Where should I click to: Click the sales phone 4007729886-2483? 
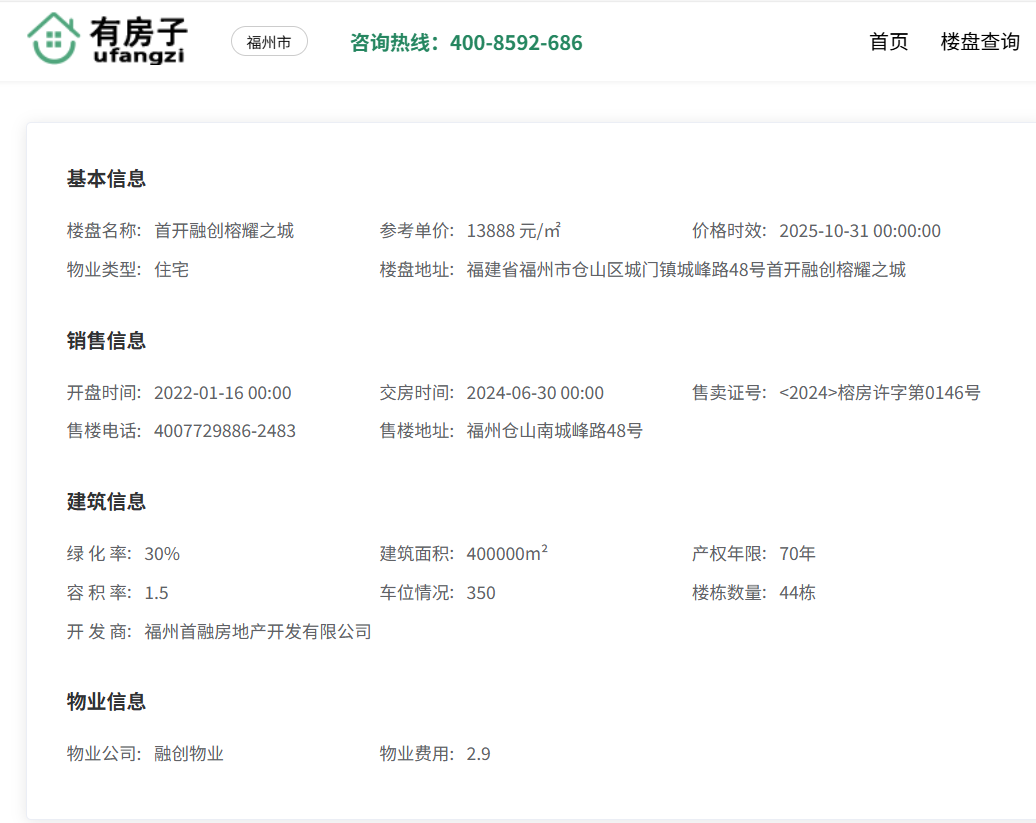225,431
